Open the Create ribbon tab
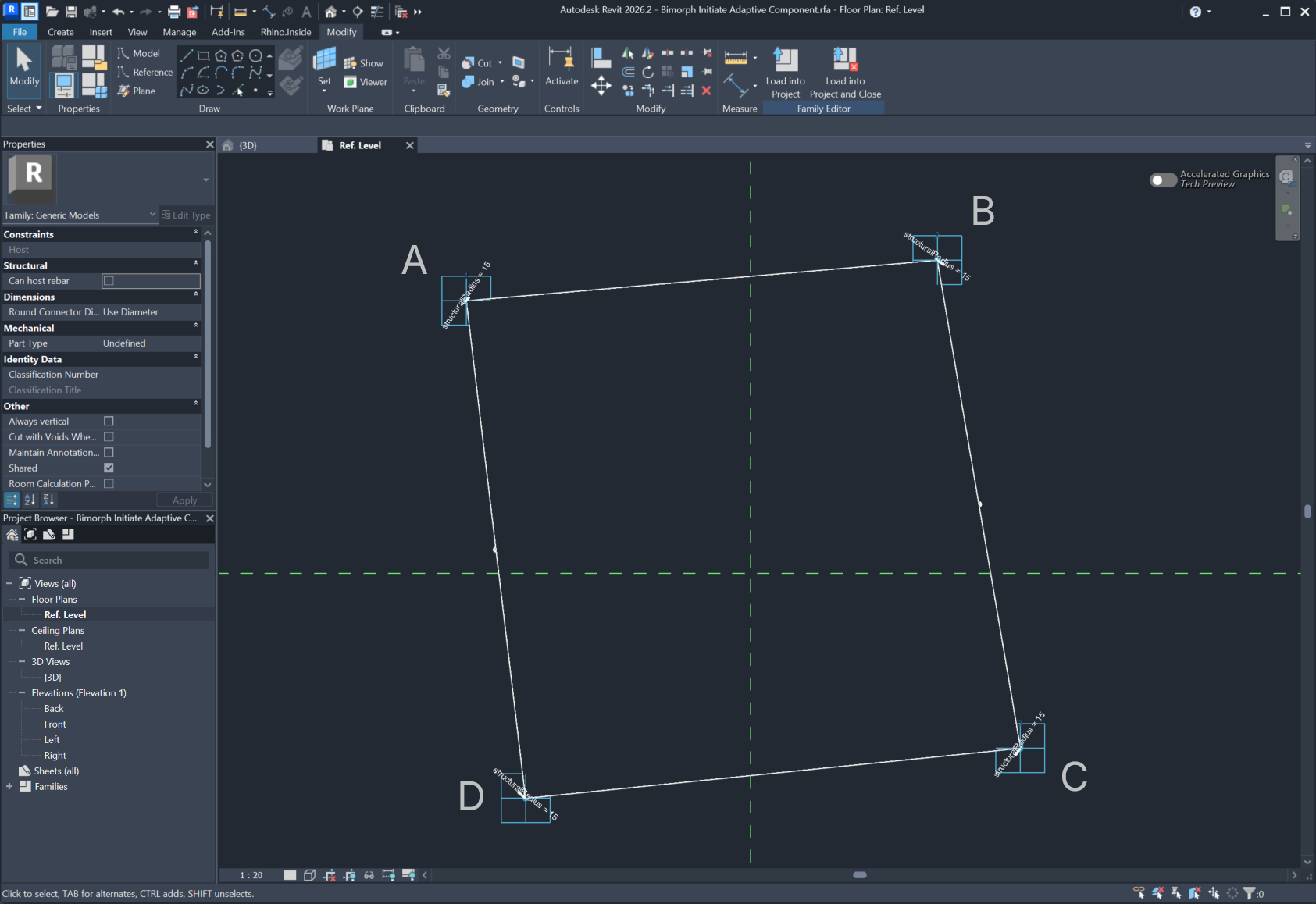 tap(60, 32)
